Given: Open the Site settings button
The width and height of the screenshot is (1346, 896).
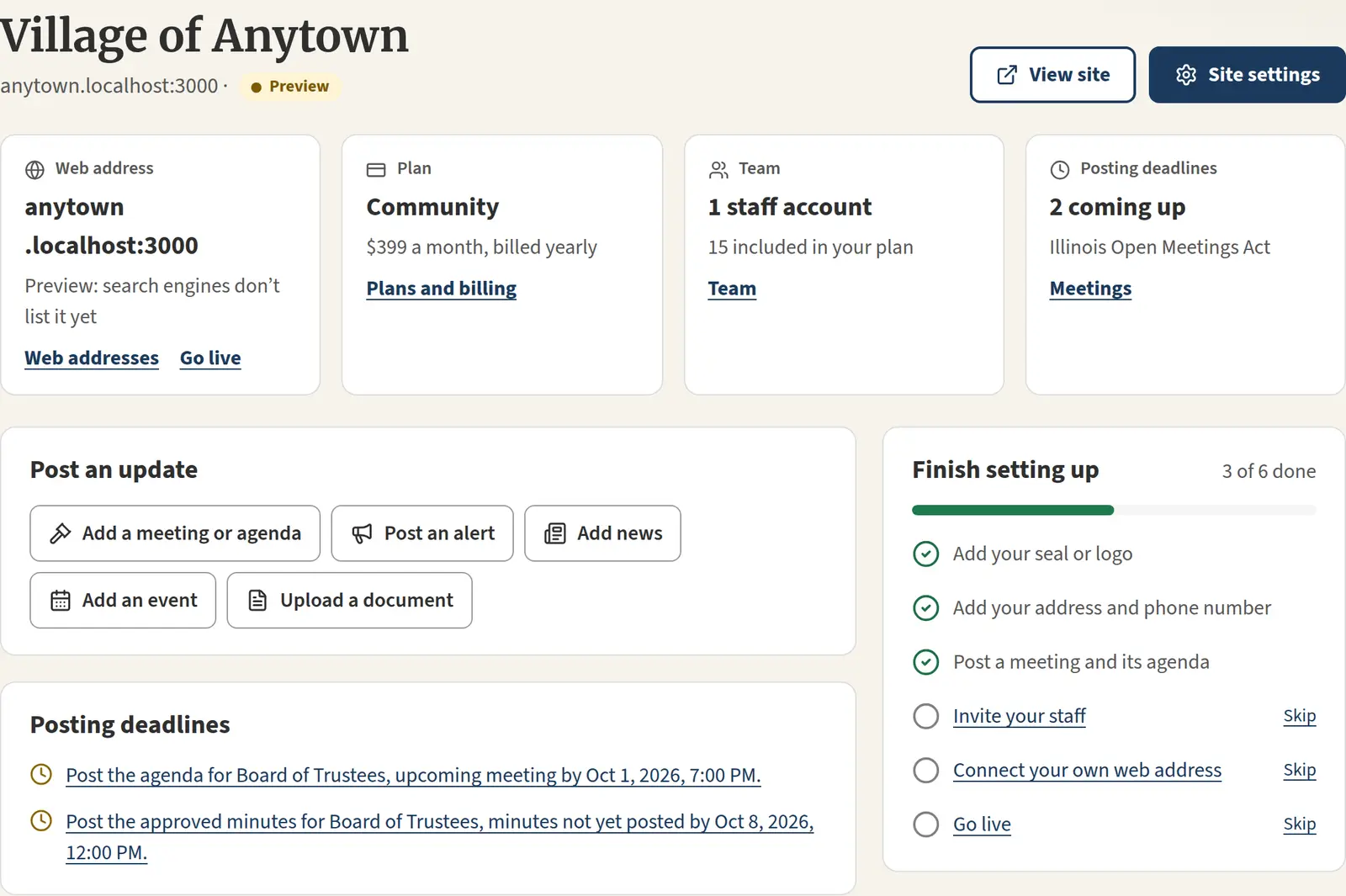Looking at the screenshot, I should [x=1248, y=75].
